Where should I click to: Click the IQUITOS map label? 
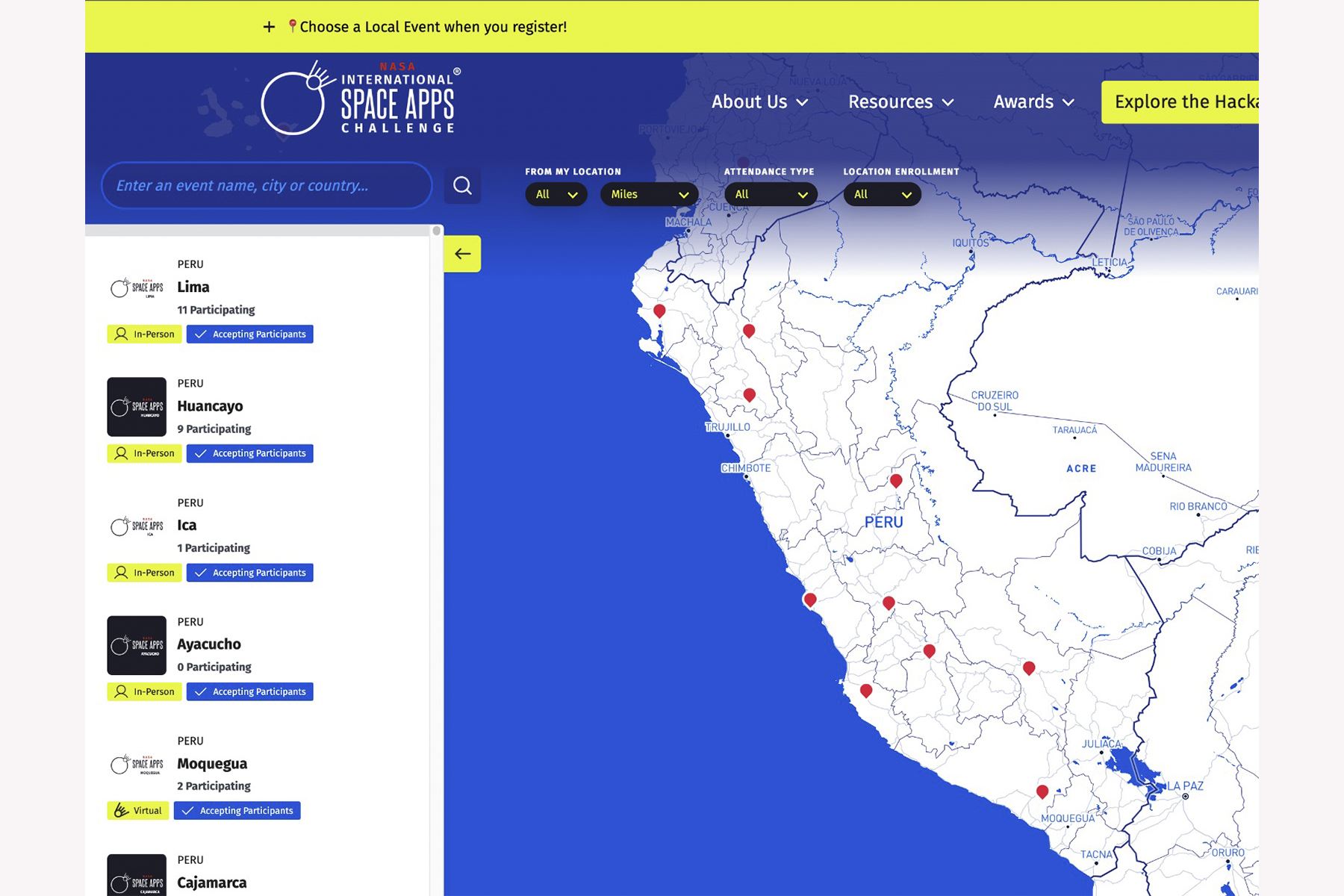(971, 243)
